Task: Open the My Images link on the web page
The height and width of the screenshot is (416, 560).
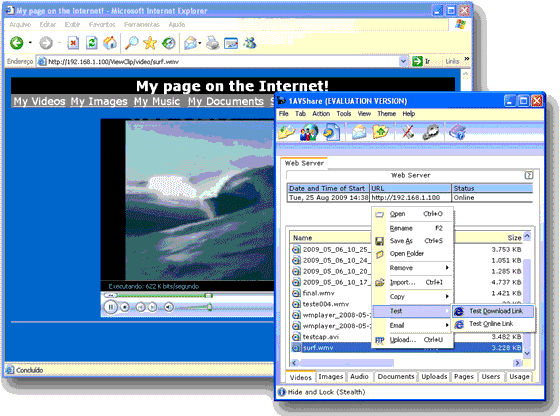Action: pyautogui.click(x=99, y=101)
